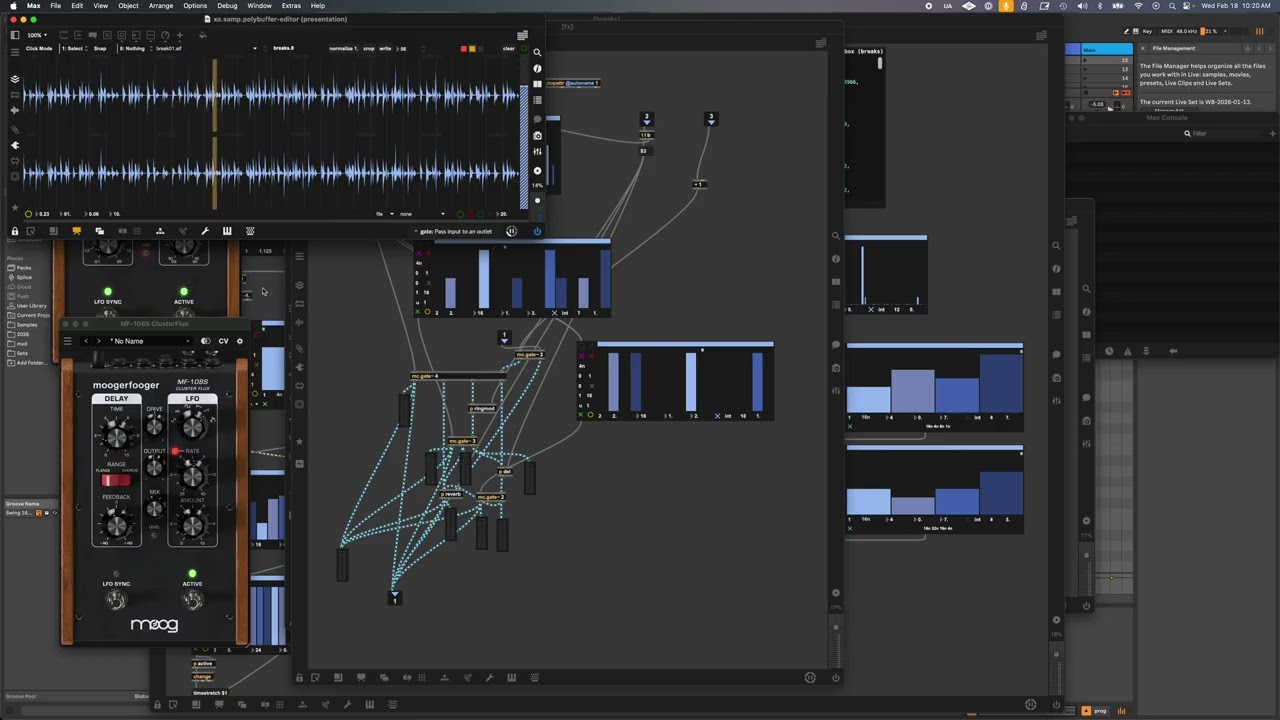Open the Extras menu
The height and width of the screenshot is (720, 1280).
291,6
